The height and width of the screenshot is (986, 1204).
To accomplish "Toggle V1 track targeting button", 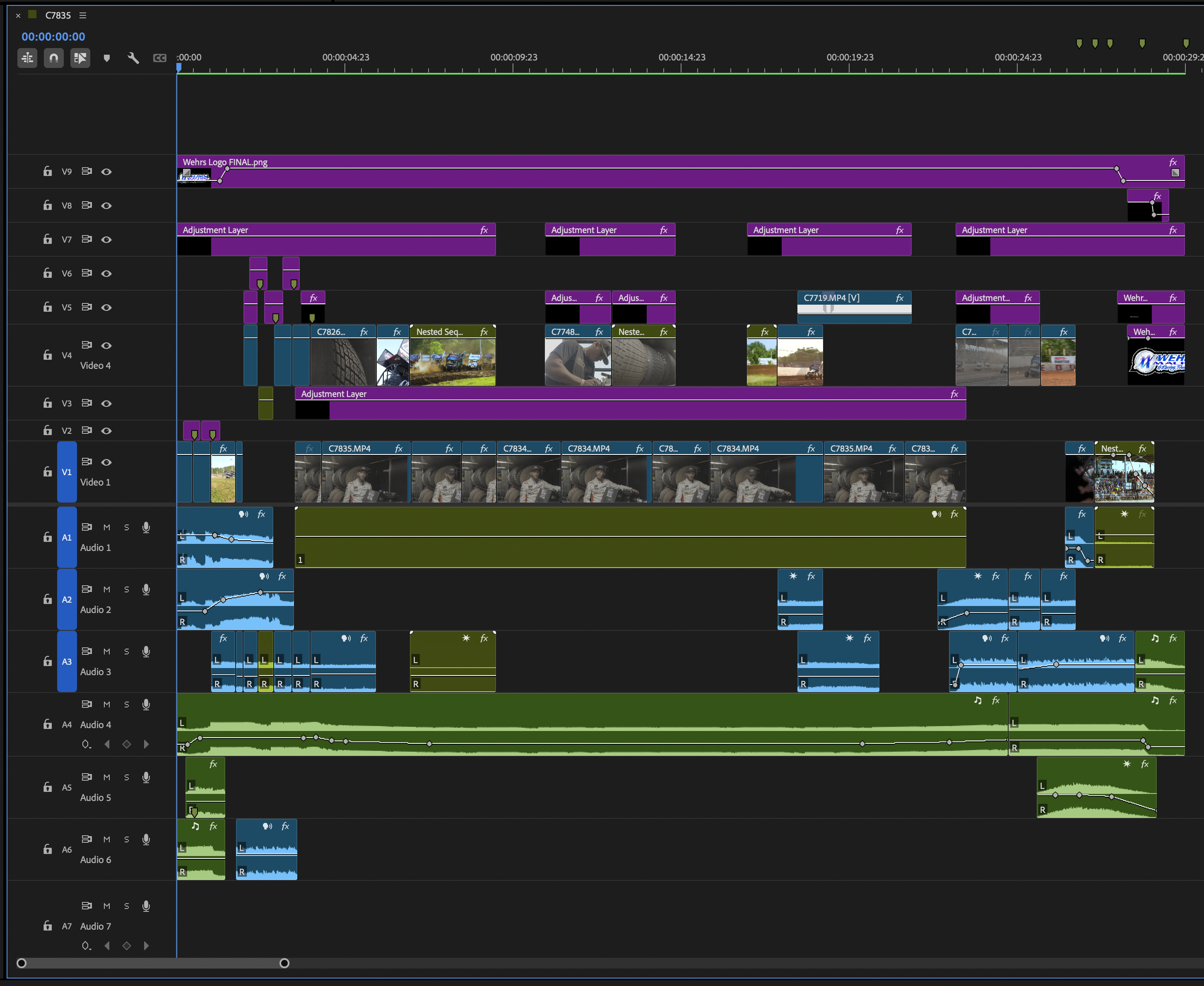I will [67, 472].
